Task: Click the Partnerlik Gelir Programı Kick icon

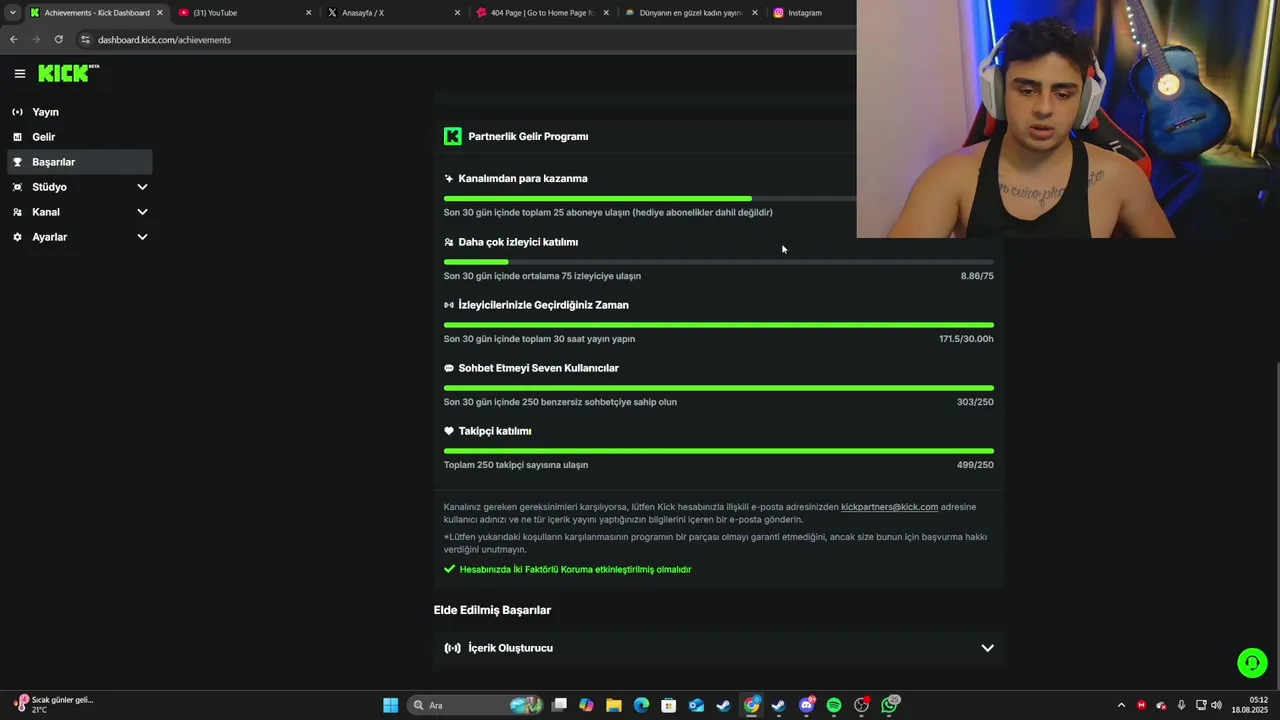Action: pos(452,136)
